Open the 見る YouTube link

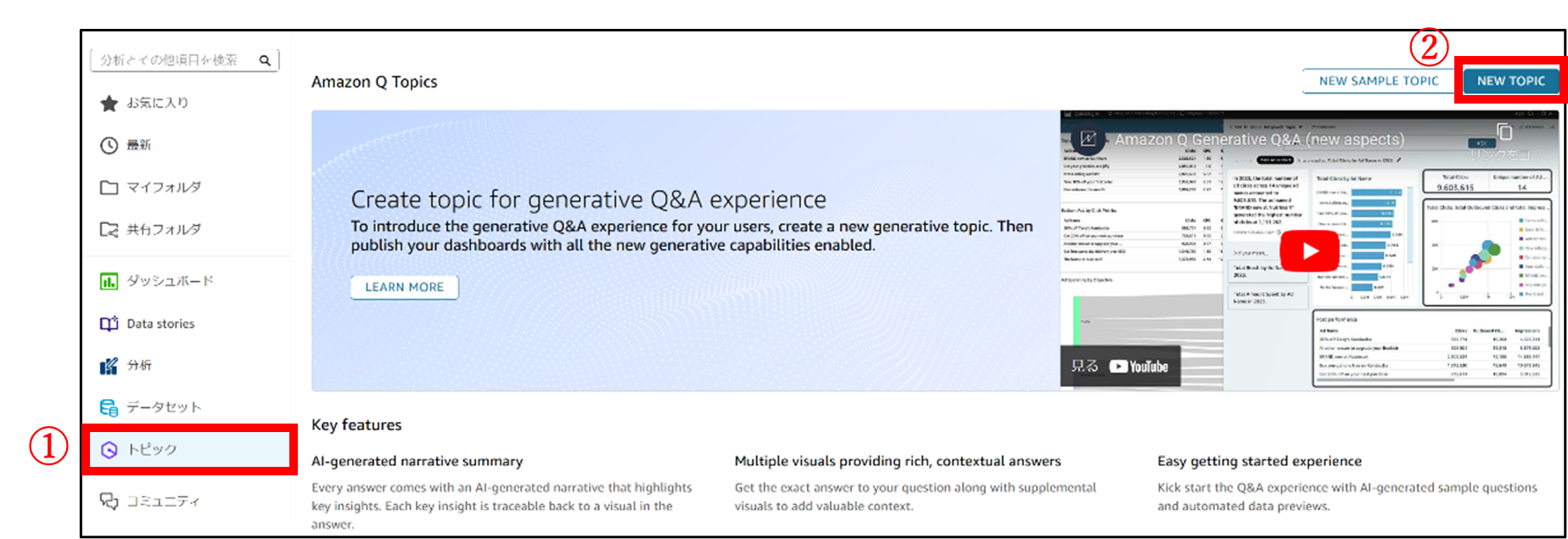coord(1120,366)
